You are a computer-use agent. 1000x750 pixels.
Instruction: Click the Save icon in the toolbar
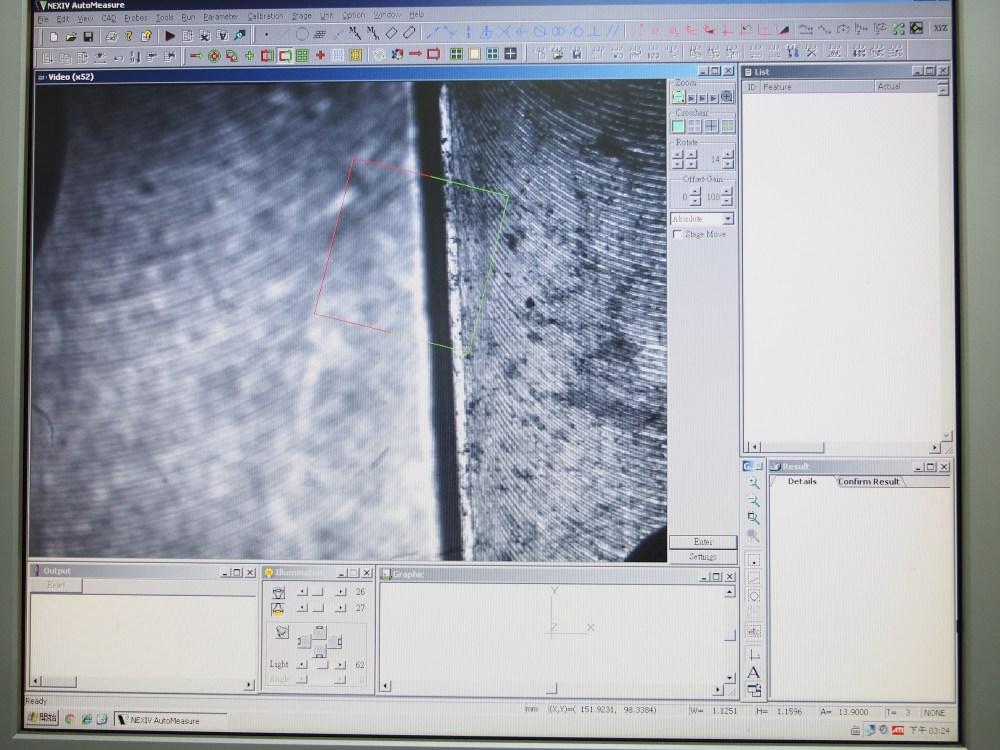click(x=88, y=36)
